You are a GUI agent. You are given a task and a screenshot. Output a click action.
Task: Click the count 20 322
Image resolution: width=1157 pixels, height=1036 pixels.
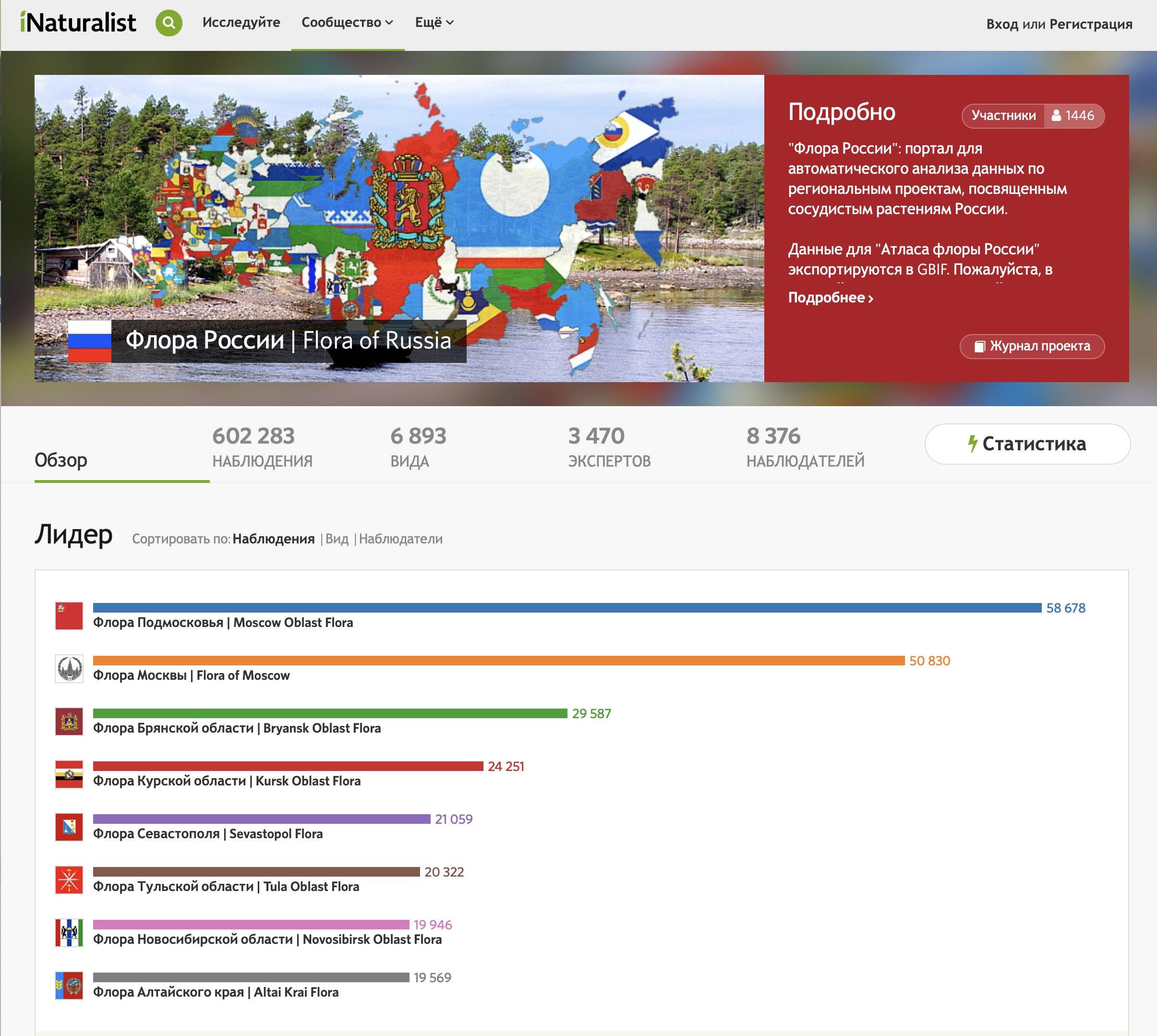click(444, 872)
